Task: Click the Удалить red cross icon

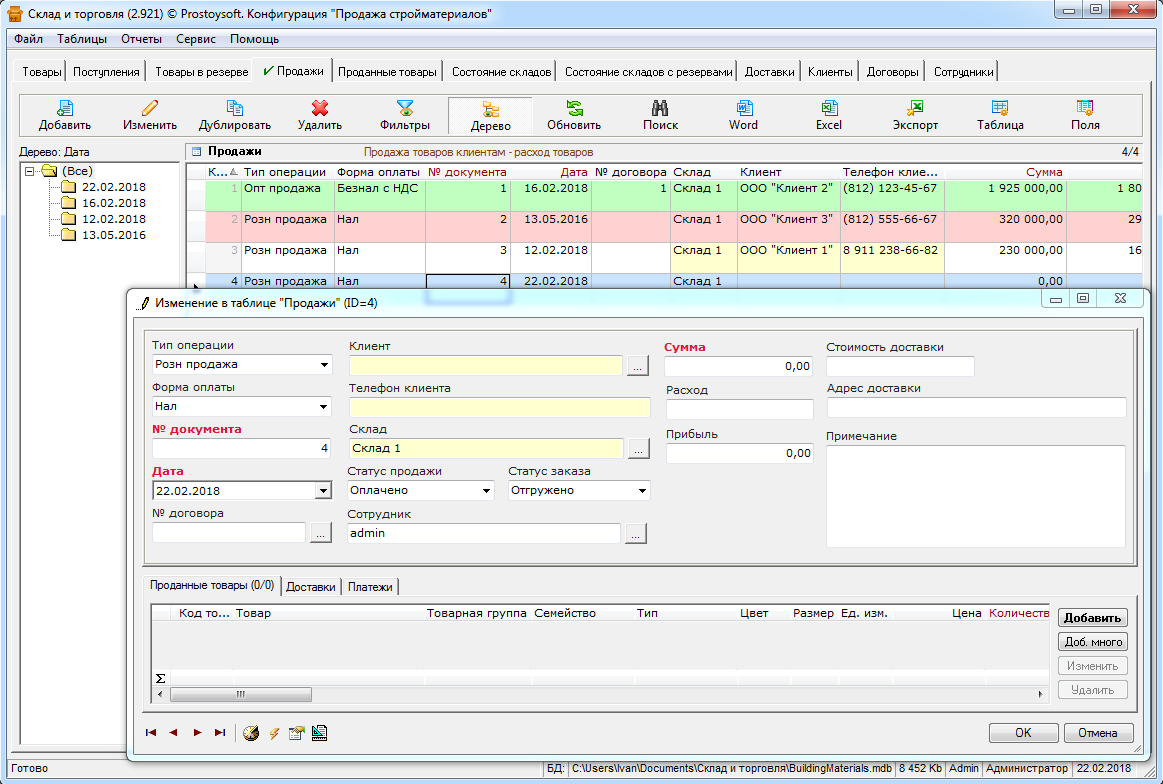Action: point(320,108)
